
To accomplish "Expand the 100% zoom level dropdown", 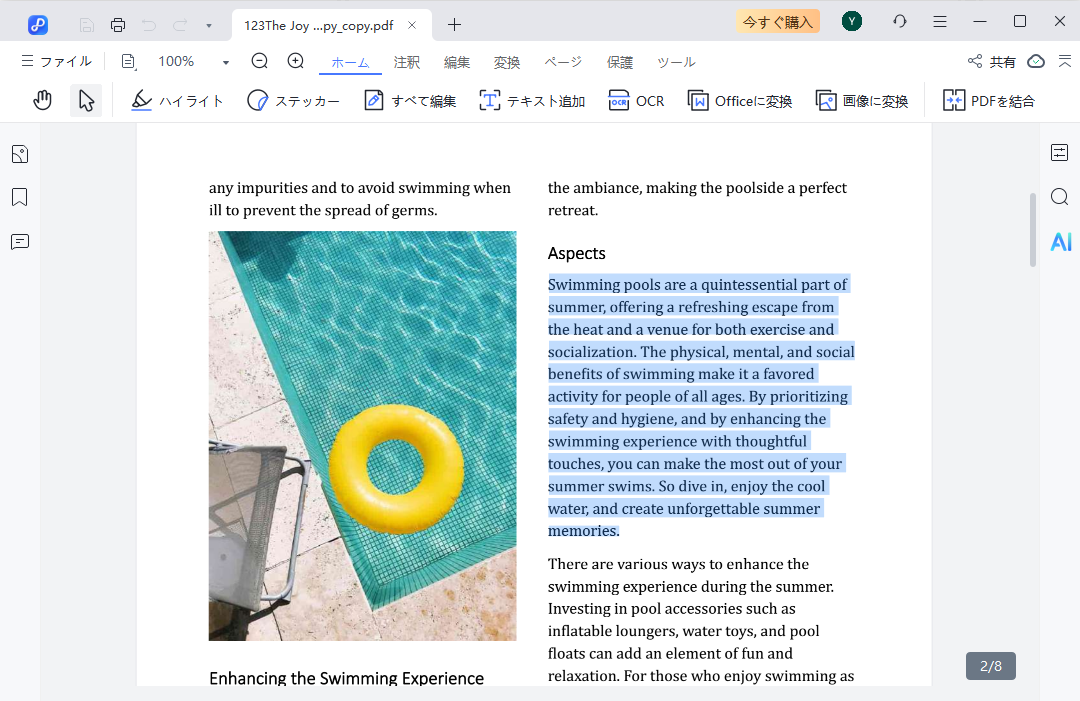I will (226, 63).
